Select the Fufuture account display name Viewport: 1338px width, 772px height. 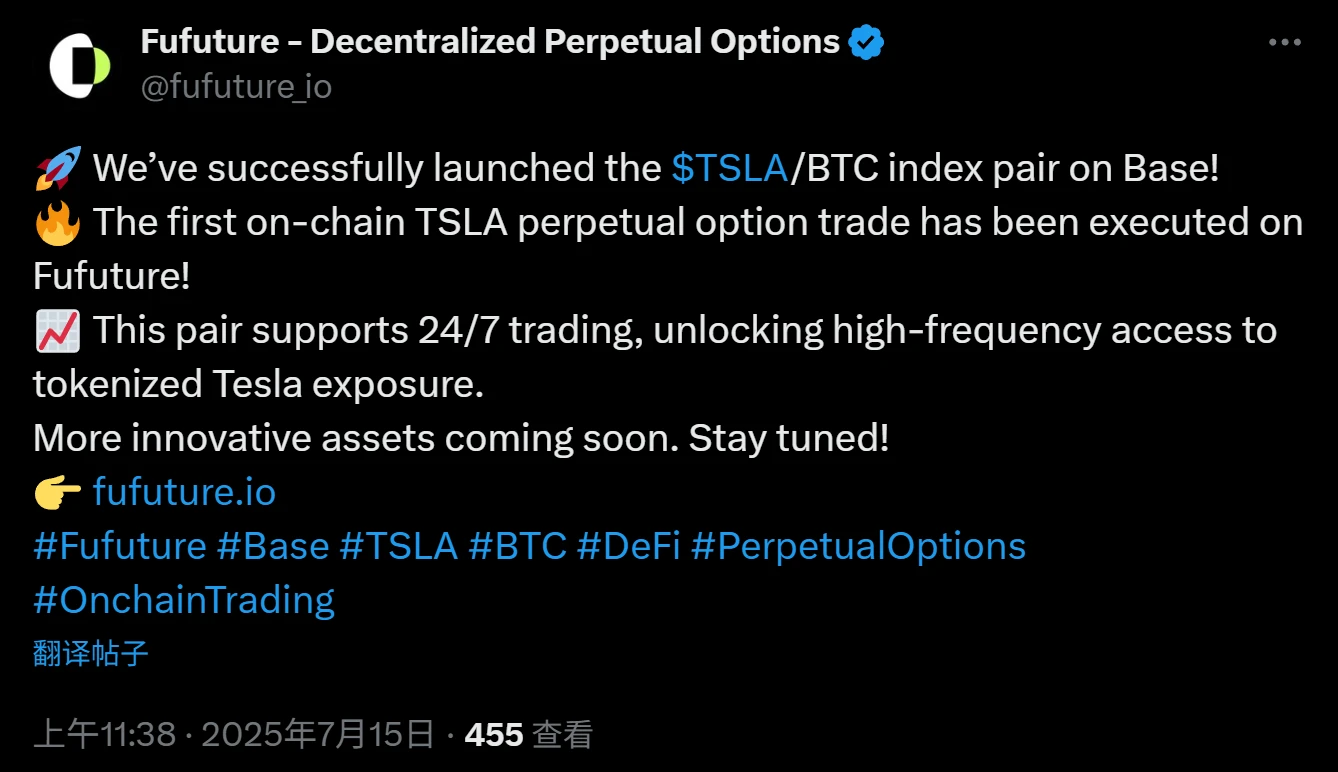tap(491, 41)
